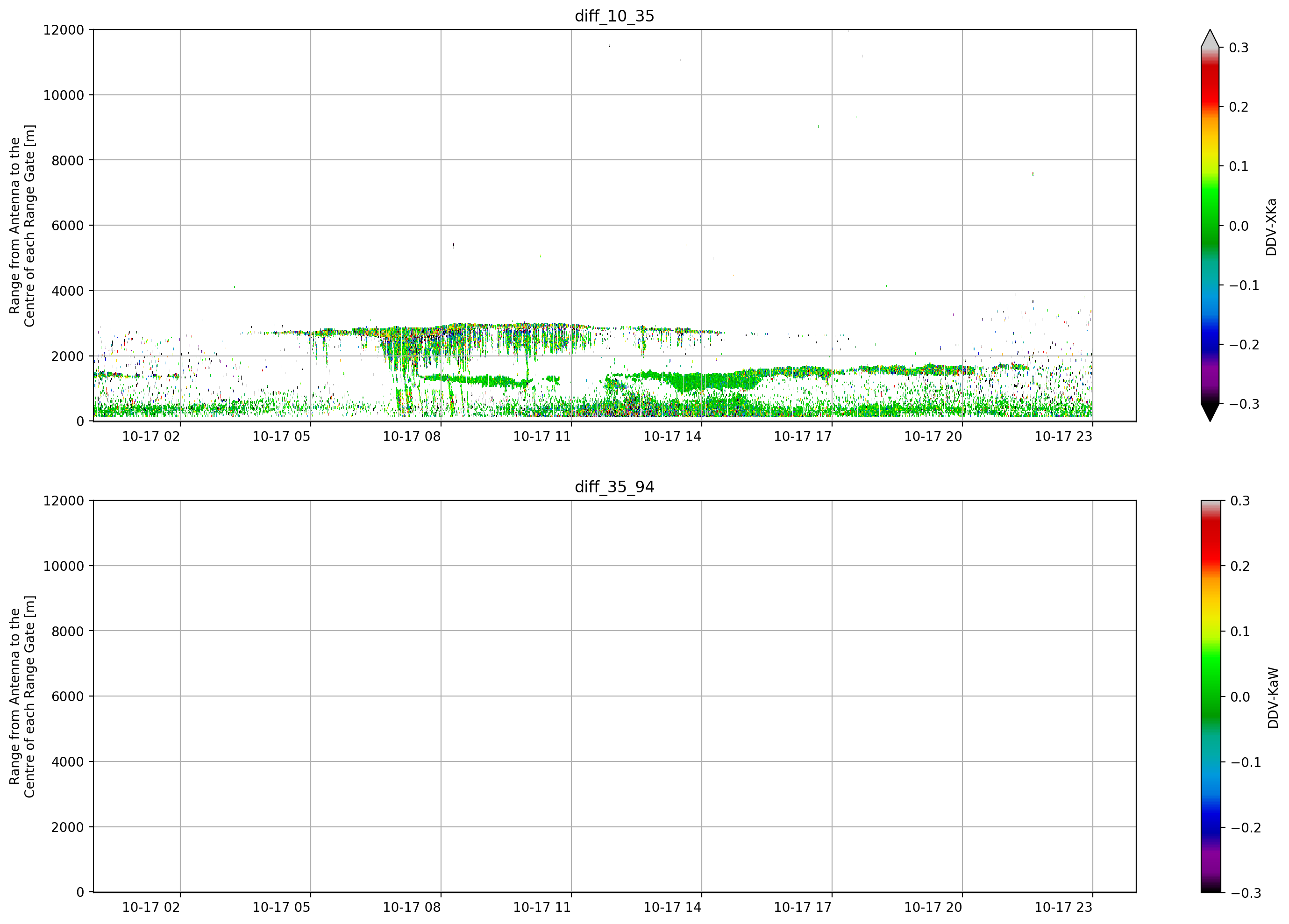Click the gray upper extend arrow of DDV-XKa colorbar

click(x=1210, y=39)
